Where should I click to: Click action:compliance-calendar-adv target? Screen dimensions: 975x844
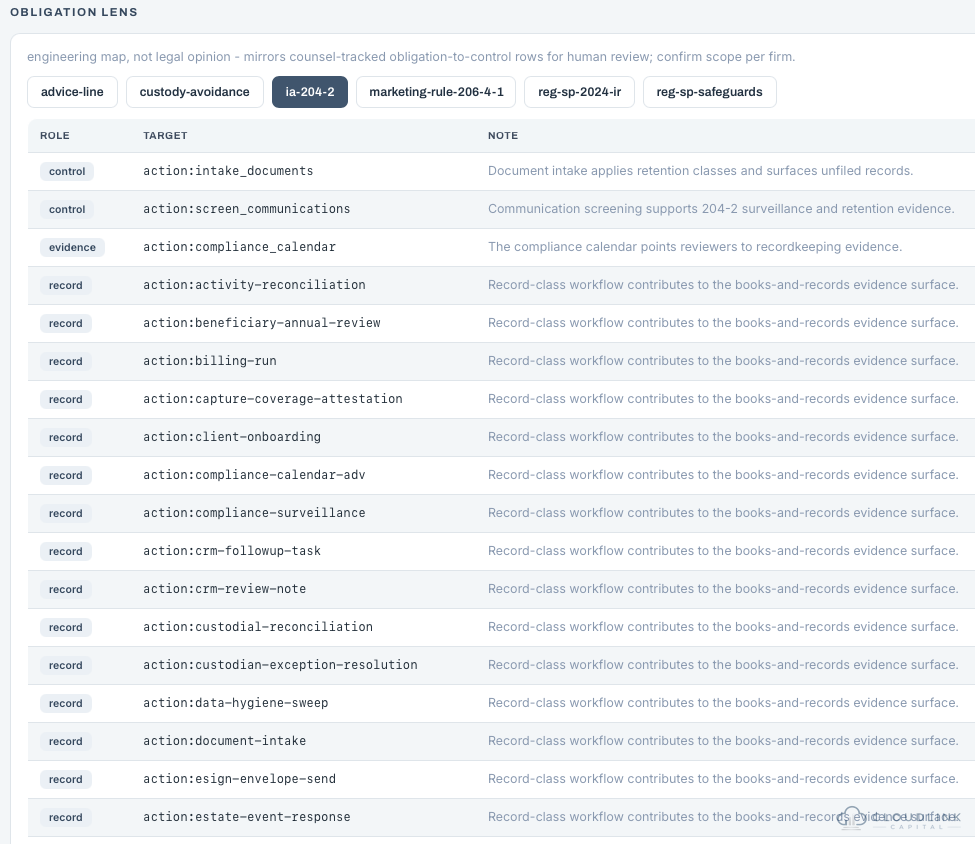click(254, 475)
